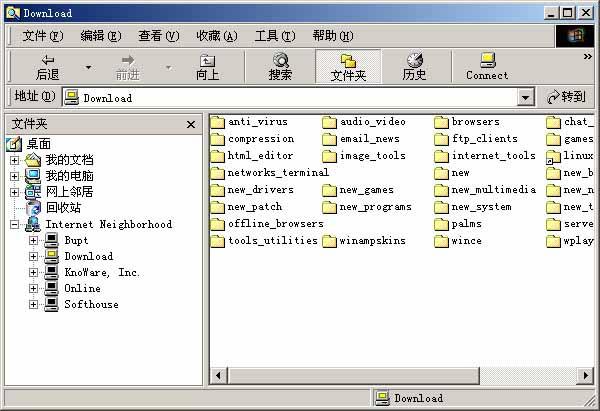Image resolution: width=600 pixels, height=411 pixels.
Task: Open the Back button history dropdown arrow
Action: (88, 67)
